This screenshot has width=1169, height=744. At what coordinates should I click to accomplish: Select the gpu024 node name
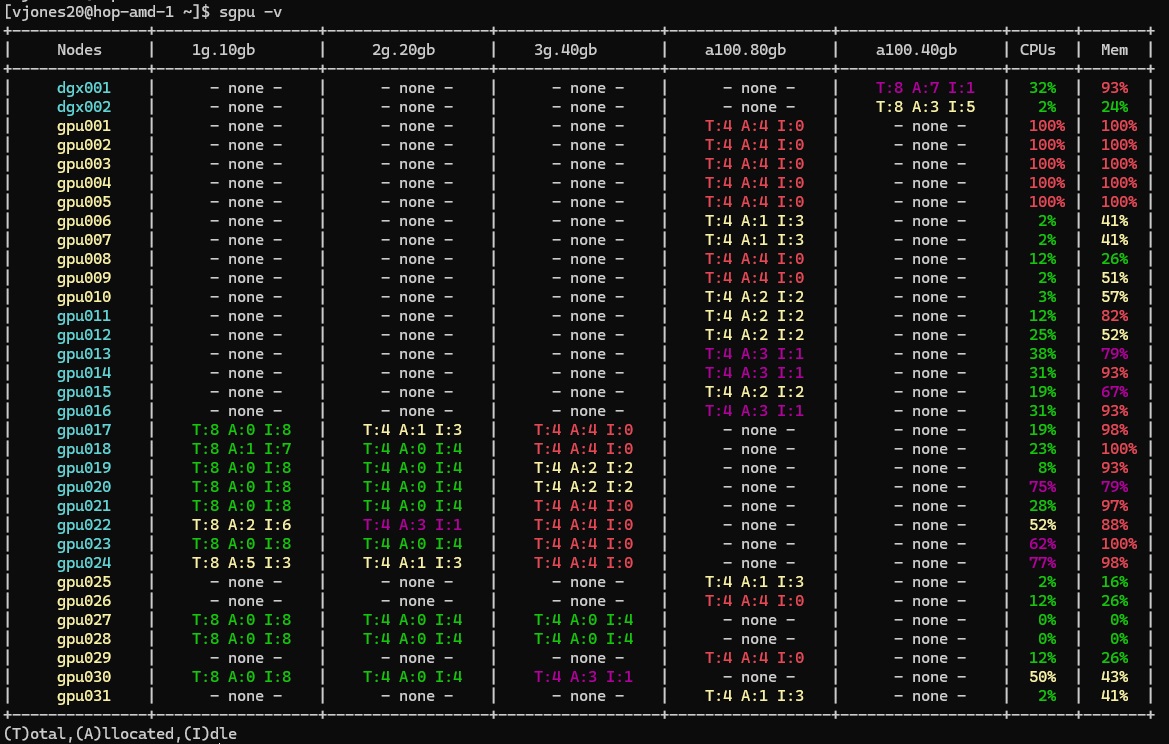pos(84,564)
